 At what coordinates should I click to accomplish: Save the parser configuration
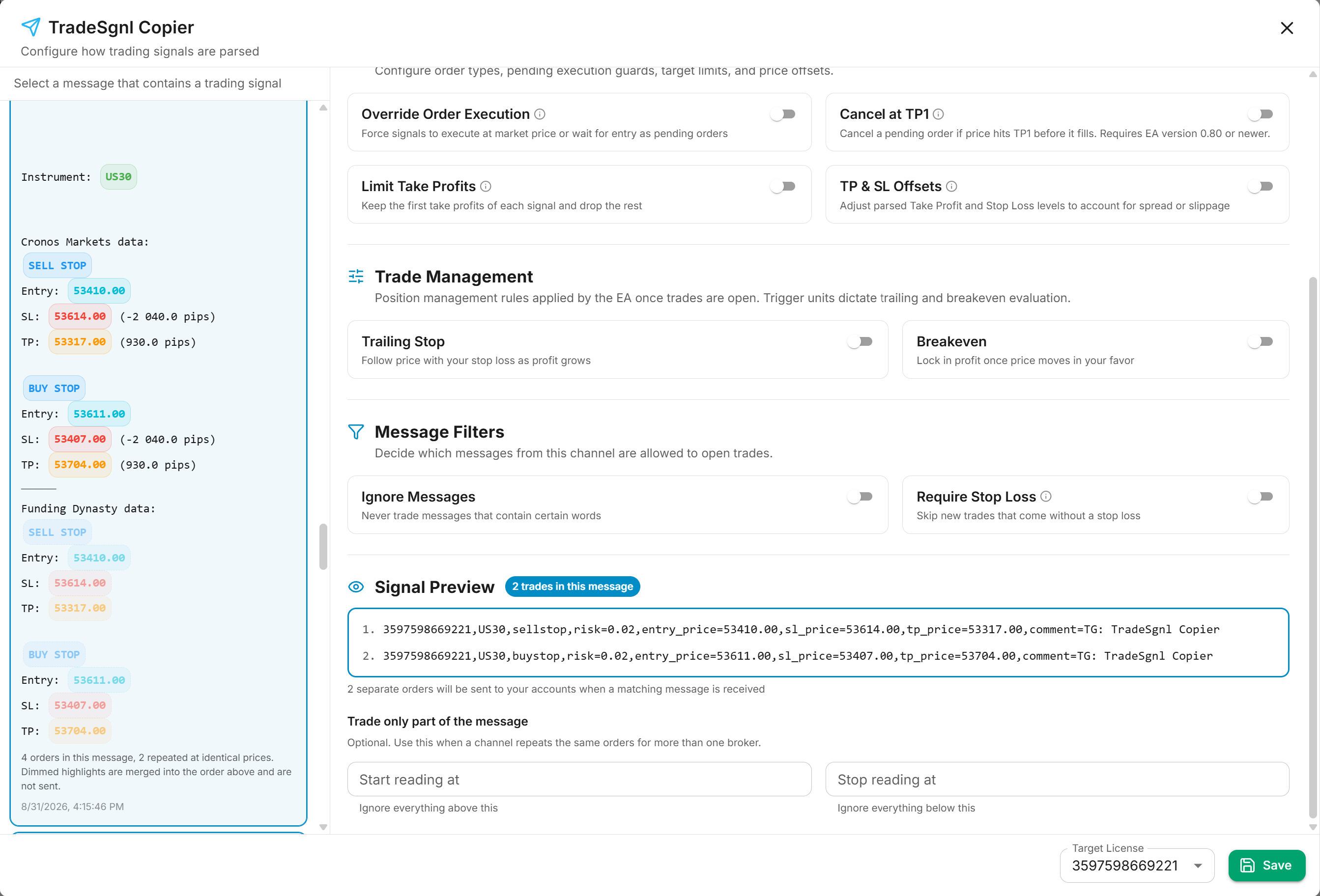point(1266,866)
